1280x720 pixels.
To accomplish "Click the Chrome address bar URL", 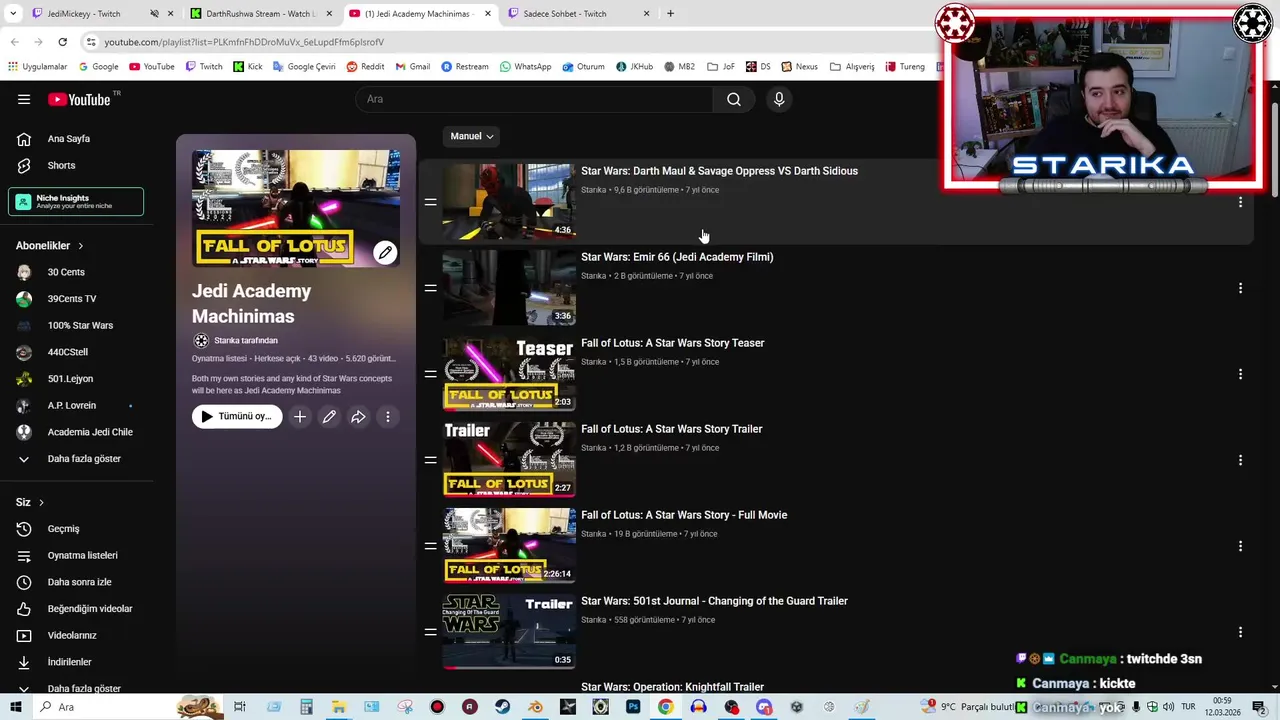I will (x=244, y=42).
